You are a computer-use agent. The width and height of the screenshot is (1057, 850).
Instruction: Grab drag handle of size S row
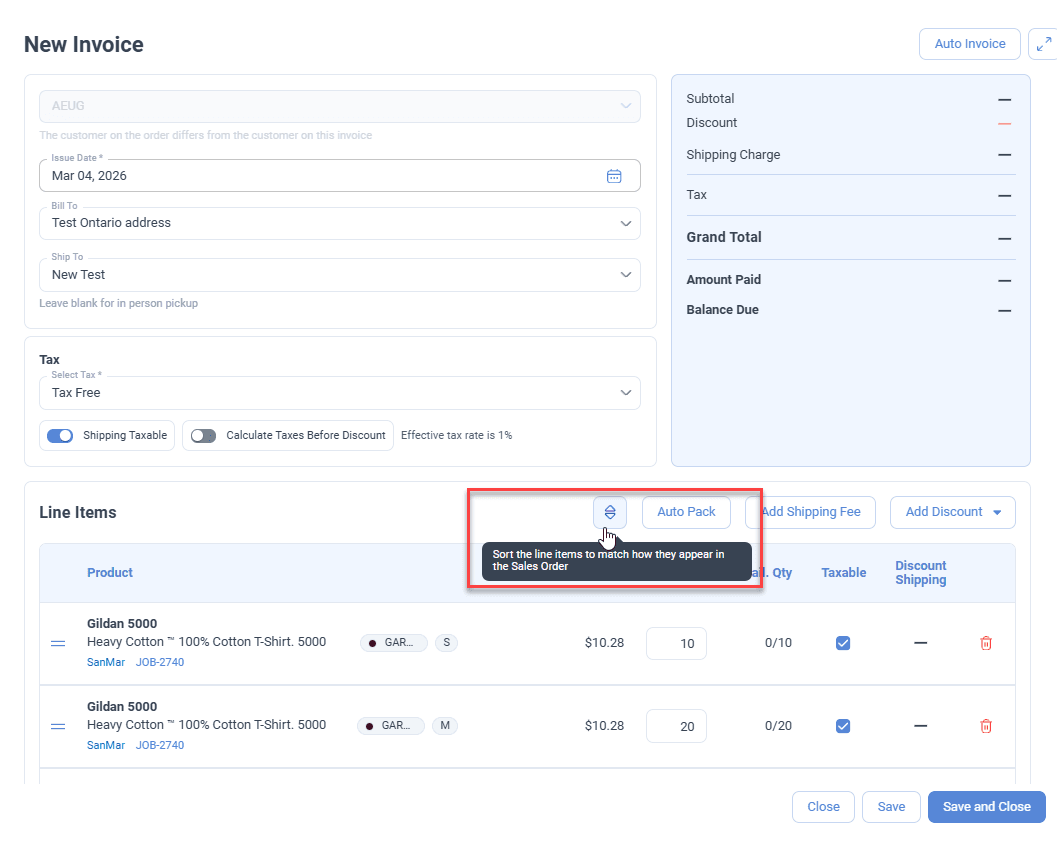click(x=58, y=643)
